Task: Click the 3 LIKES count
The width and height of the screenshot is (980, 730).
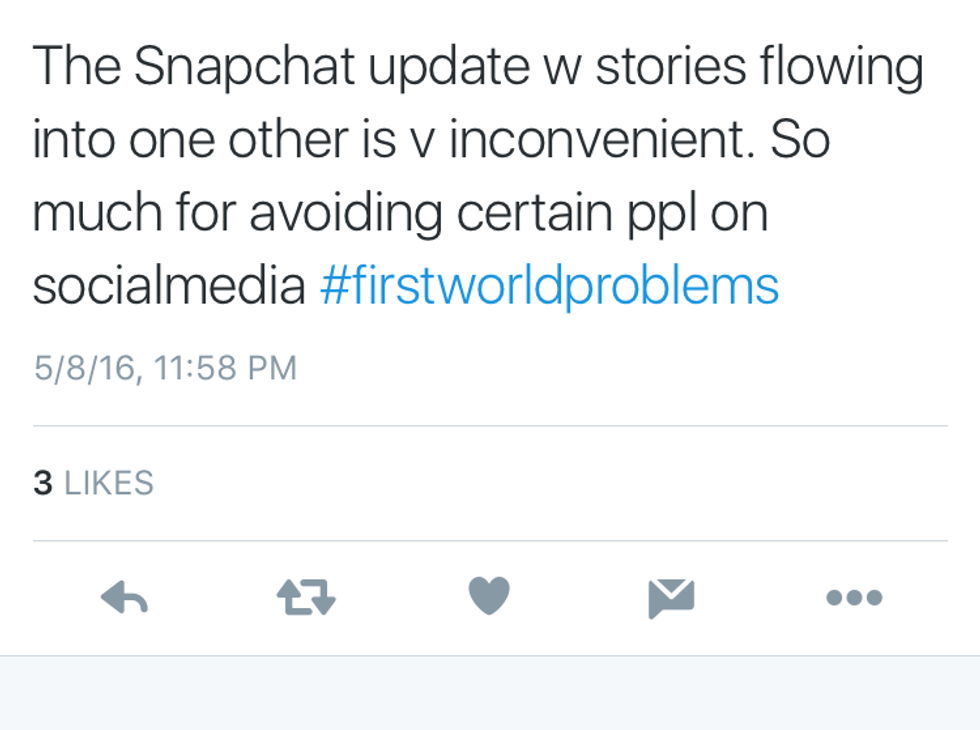Action: pos(93,484)
